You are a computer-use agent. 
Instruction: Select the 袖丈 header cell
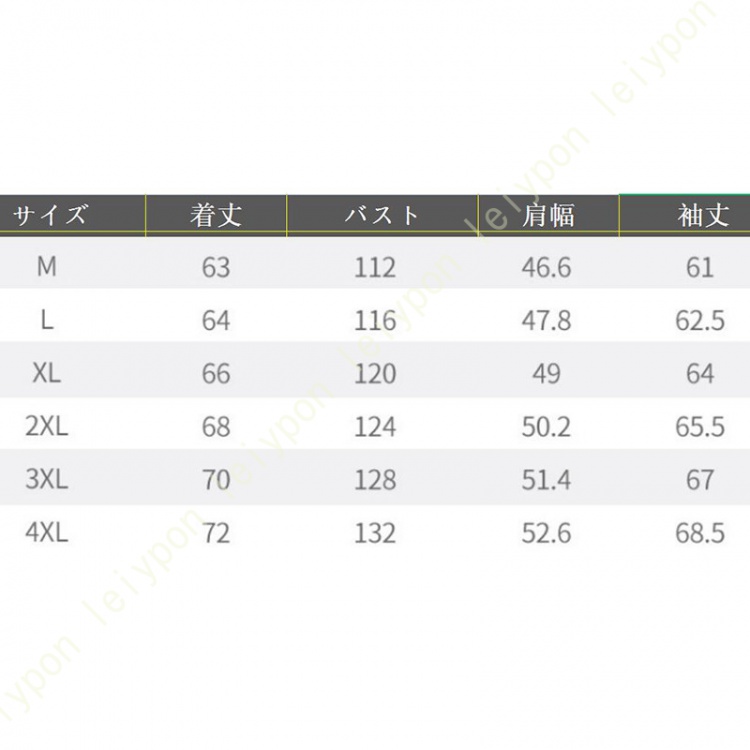click(703, 215)
